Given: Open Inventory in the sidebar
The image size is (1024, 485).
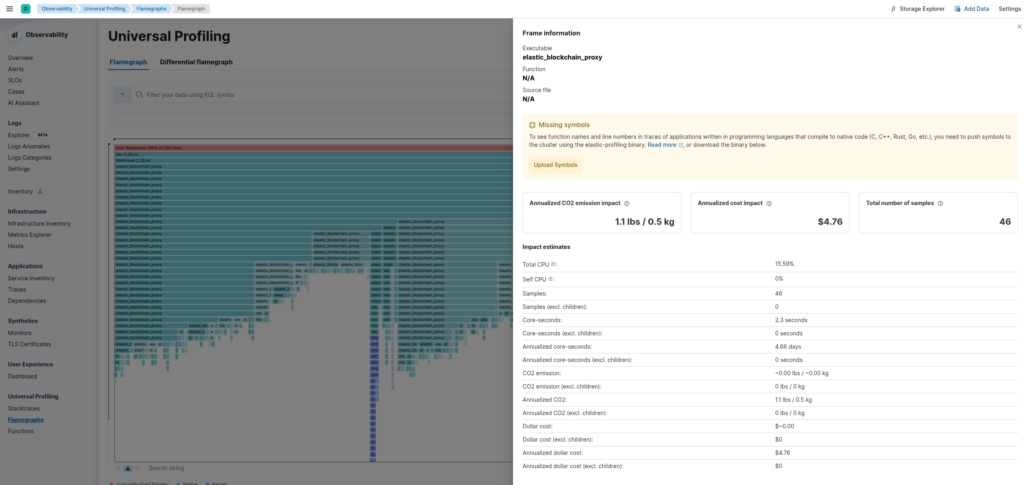Looking at the screenshot, I should (20, 191).
